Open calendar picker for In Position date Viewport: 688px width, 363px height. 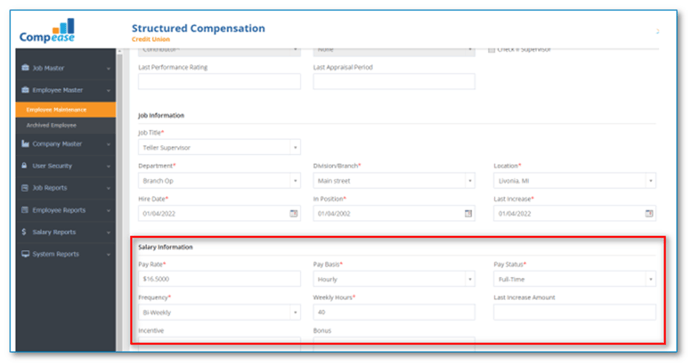coord(468,213)
